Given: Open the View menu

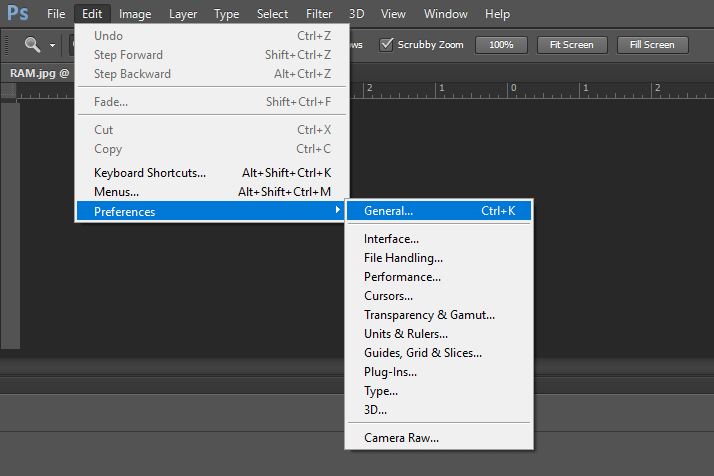Looking at the screenshot, I should [393, 14].
